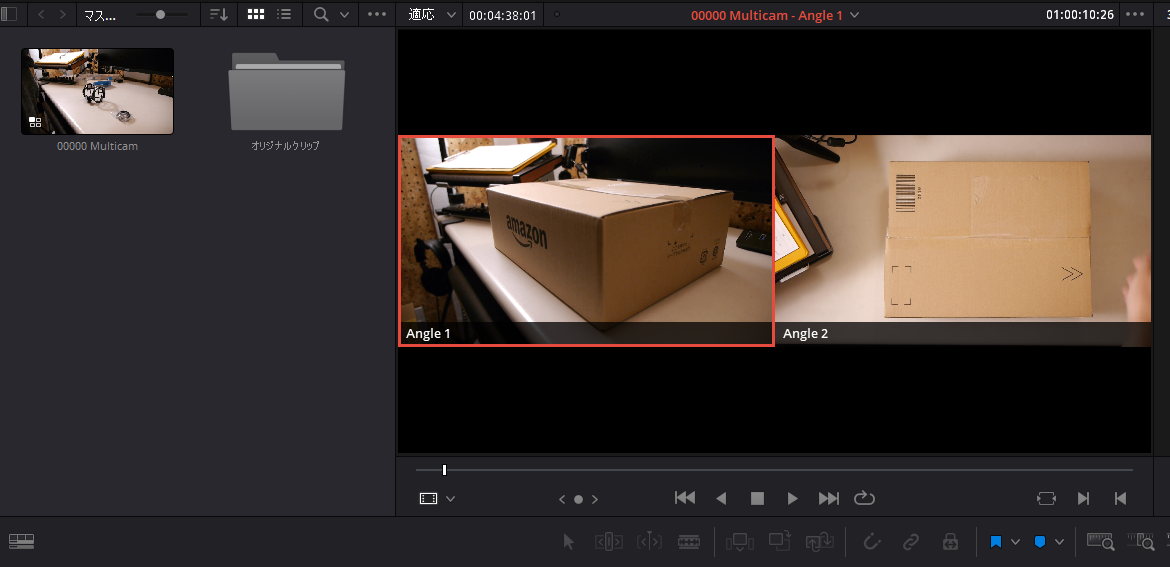Switch media pool to list view
The width and height of the screenshot is (1170, 567).
pos(284,14)
